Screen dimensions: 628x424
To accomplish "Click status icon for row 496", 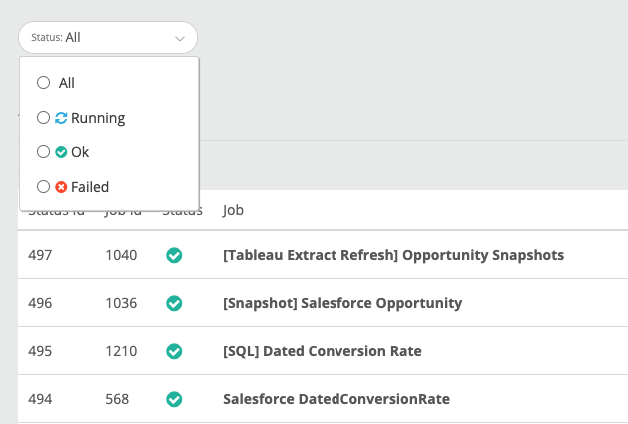I will click(174, 303).
